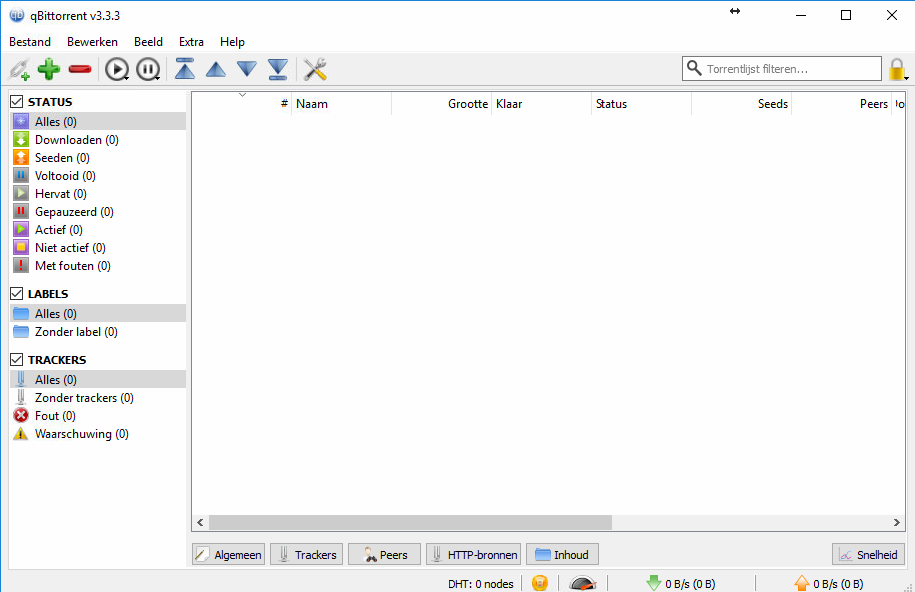
Task: Switch to the Inhoud tab
Action: point(563,555)
